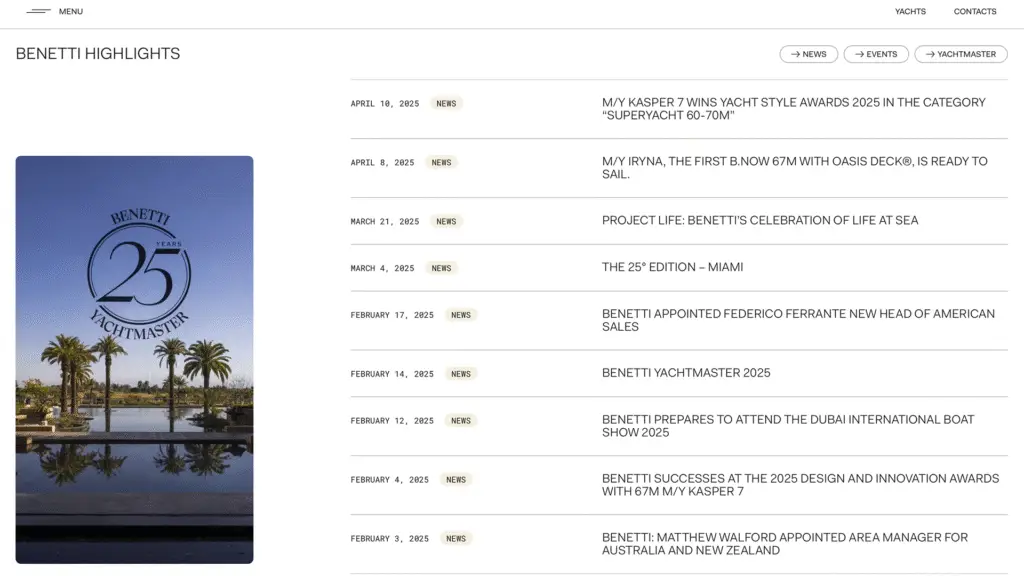Open M/Y Iryna B.Now 67M article
The height and width of the screenshot is (576, 1024).
pyautogui.click(x=795, y=168)
